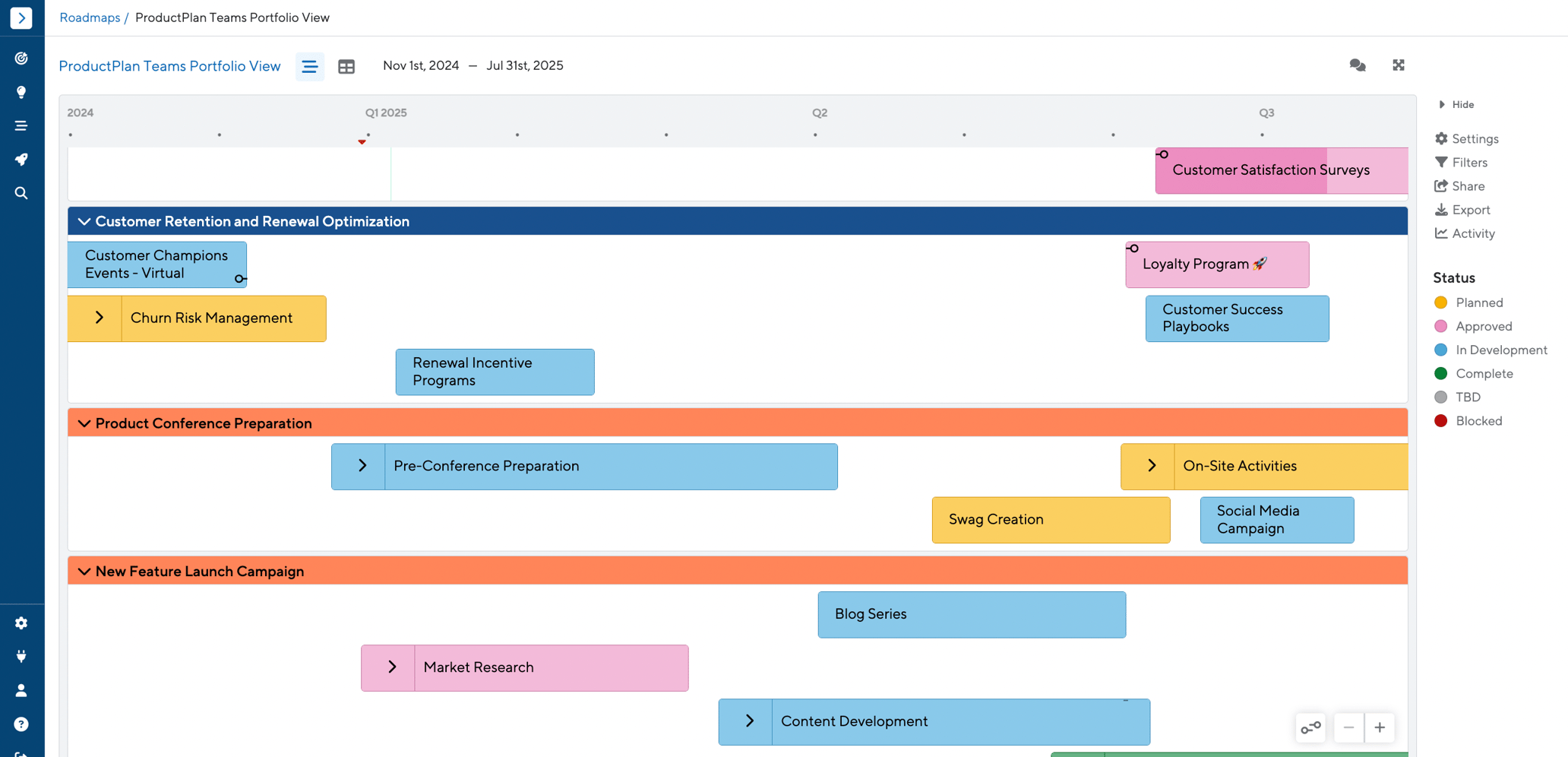Open the Roadmaps breadcrumb link
Image resolution: width=1568 pixels, height=757 pixels.
pos(90,17)
